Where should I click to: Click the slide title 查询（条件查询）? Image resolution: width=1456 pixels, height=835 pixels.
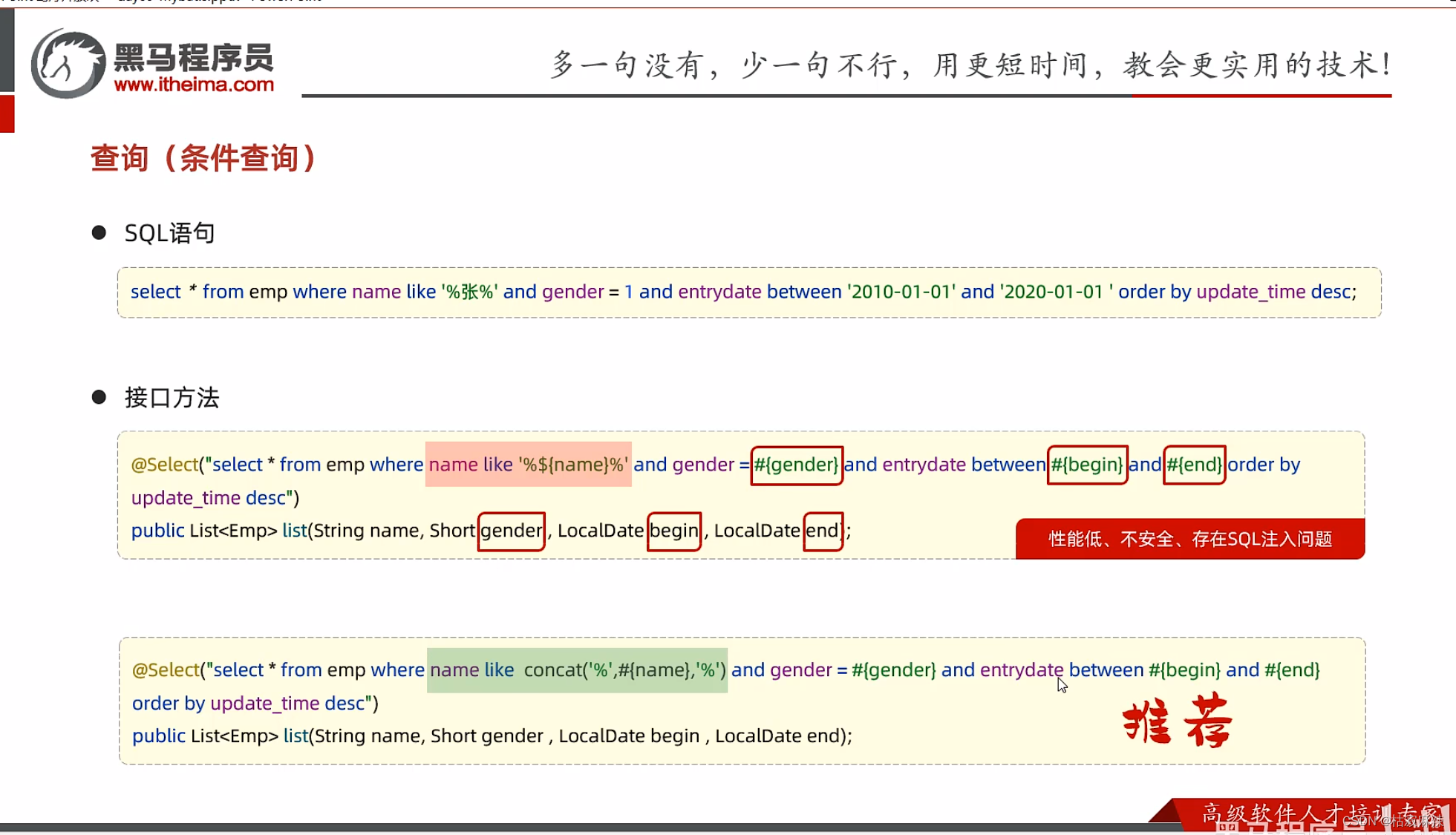click(x=203, y=158)
